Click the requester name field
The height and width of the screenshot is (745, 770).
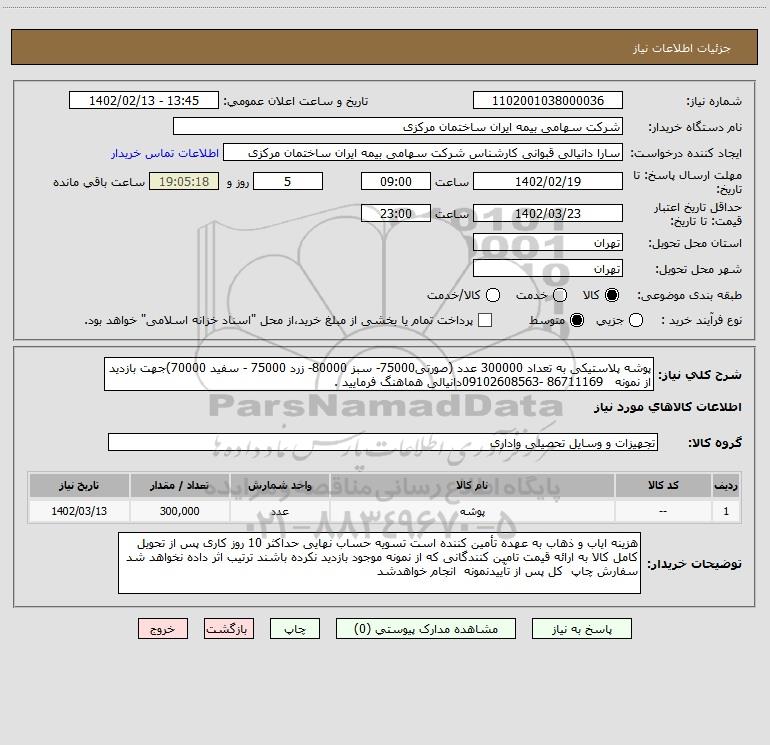click(x=422, y=153)
